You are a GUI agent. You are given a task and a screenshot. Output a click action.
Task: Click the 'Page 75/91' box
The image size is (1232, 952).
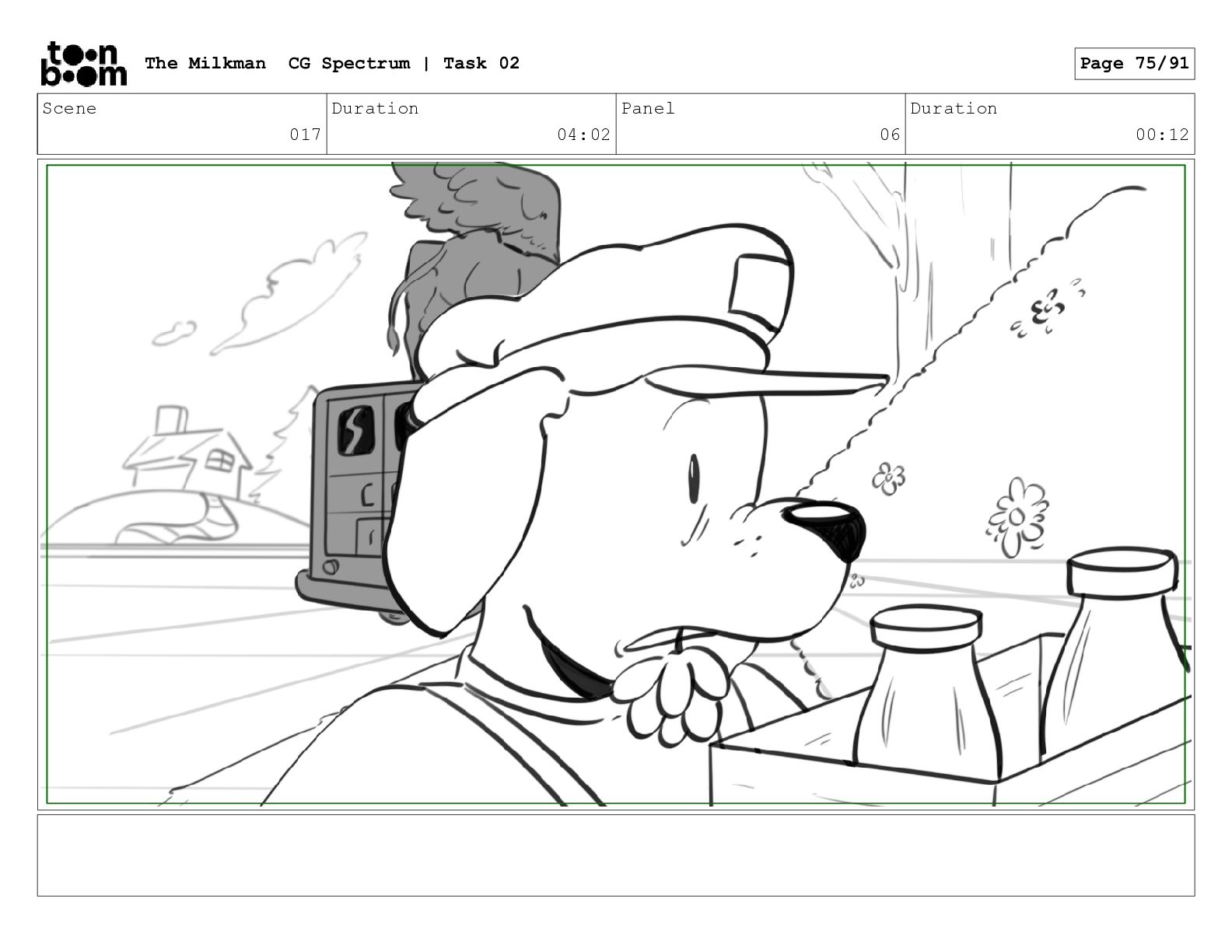click(x=1134, y=64)
